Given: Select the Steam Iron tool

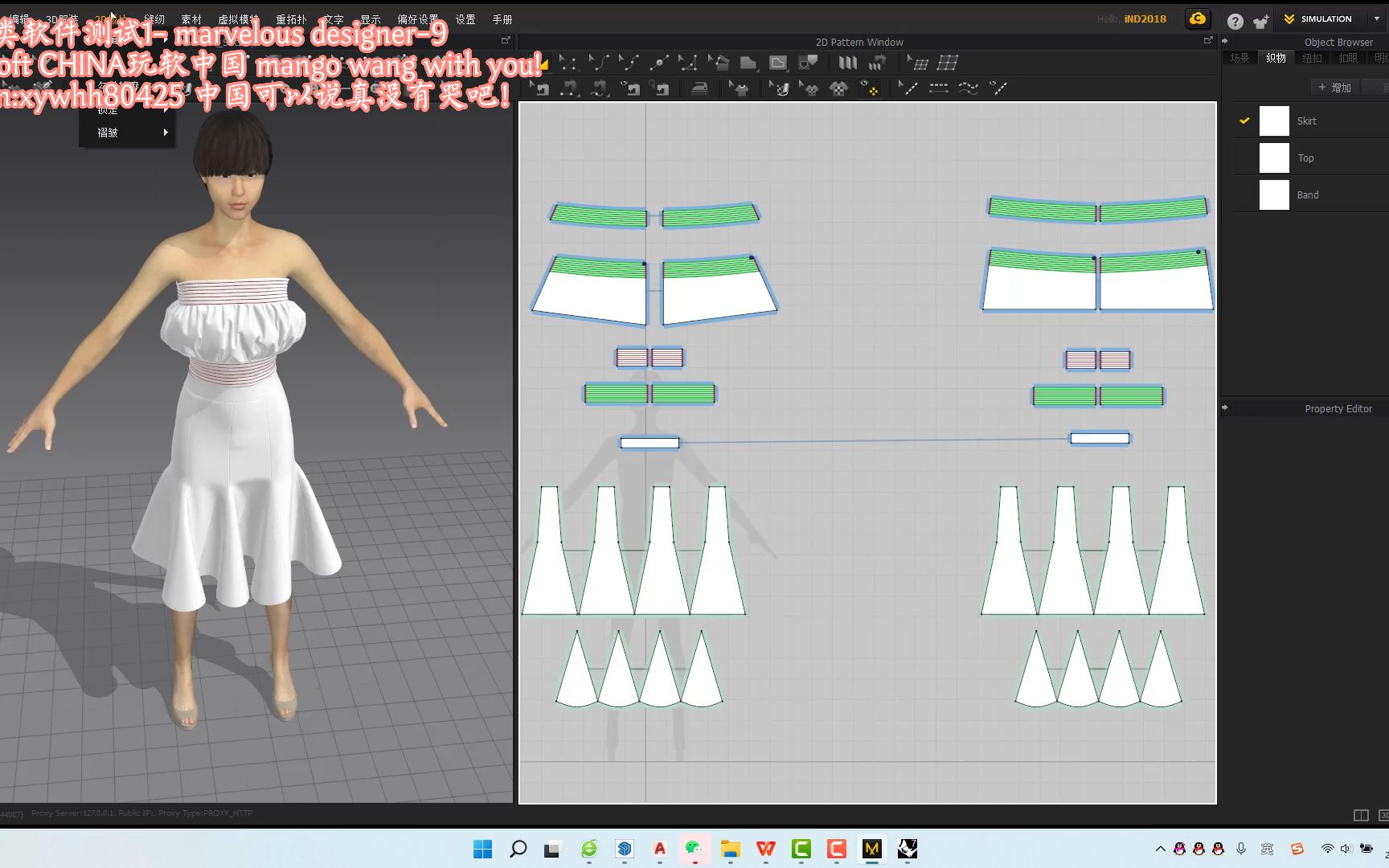Looking at the screenshot, I should (x=700, y=89).
